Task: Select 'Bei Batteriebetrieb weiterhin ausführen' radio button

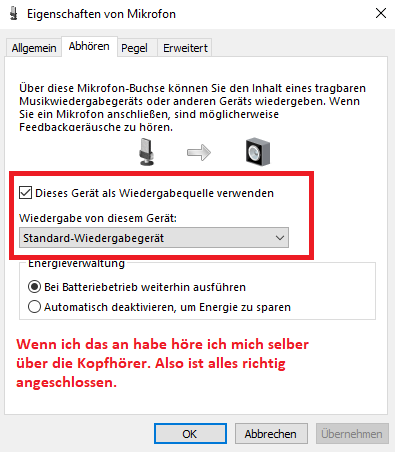Action: 34,287
